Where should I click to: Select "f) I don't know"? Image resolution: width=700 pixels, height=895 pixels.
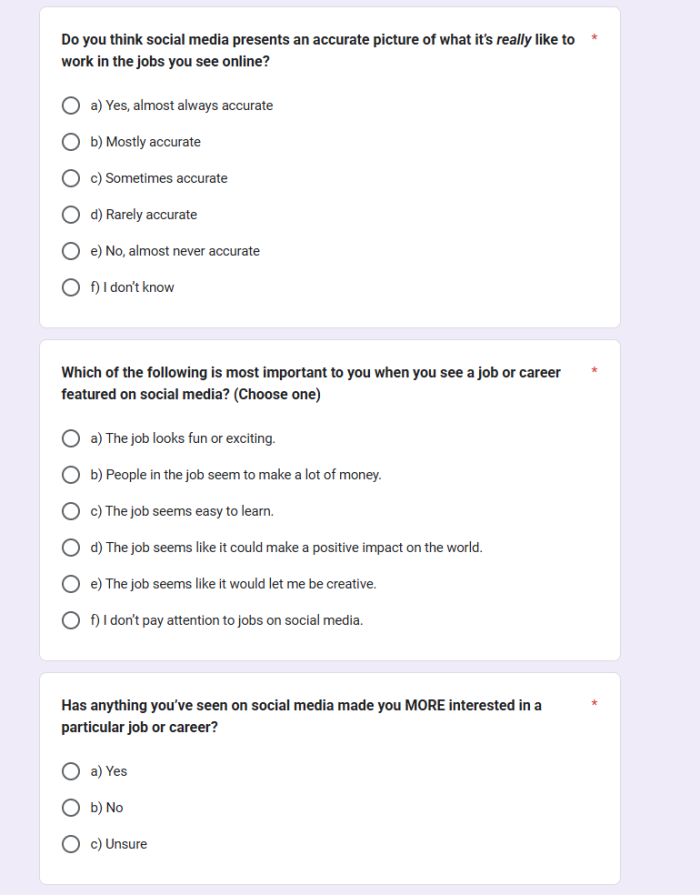[71, 287]
